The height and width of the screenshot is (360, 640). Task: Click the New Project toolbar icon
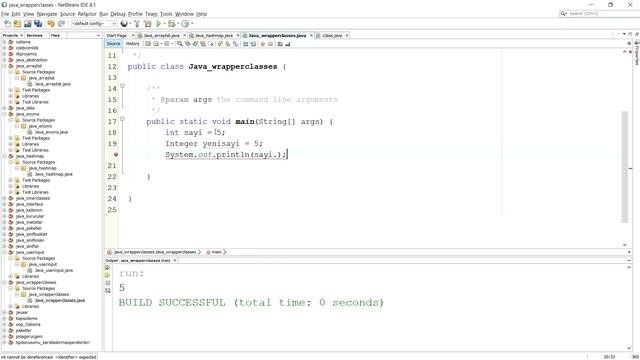[x=17, y=24]
